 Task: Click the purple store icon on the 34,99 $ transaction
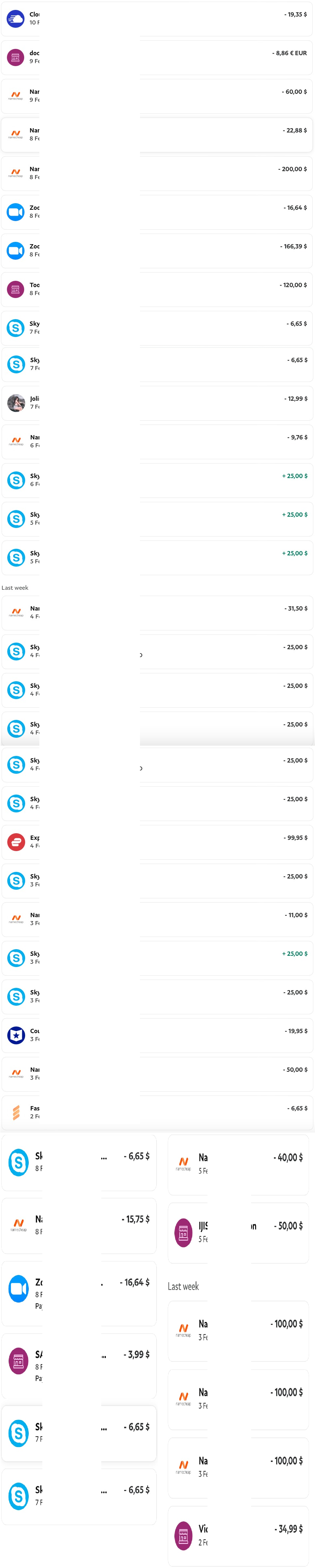point(183,1536)
